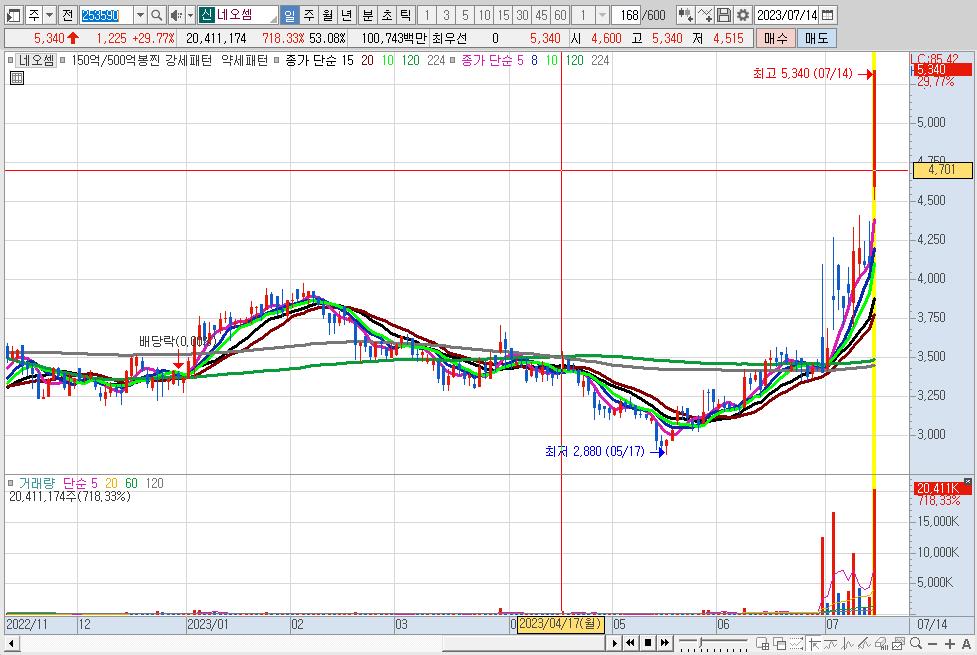The width and height of the screenshot is (977, 655).
Task: Click the add candlestick chart icon
Action: 685,14
